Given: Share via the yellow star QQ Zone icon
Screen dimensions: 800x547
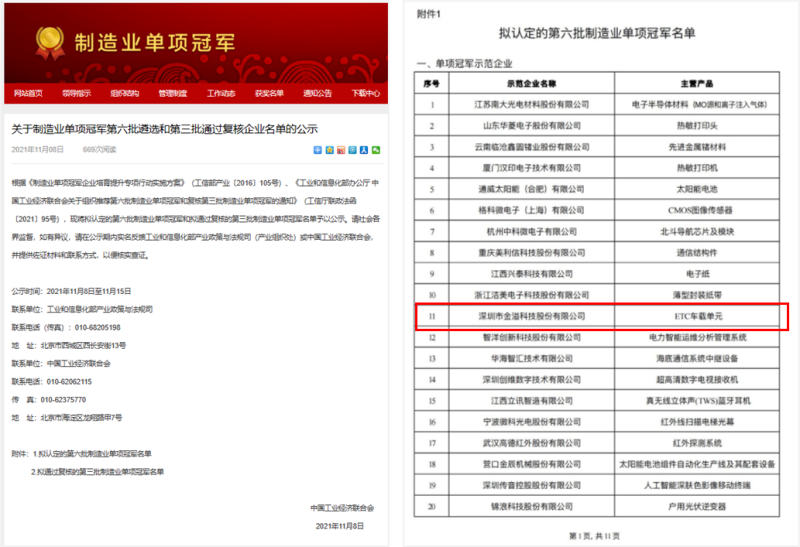Looking at the screenshot, I should 330,150.
